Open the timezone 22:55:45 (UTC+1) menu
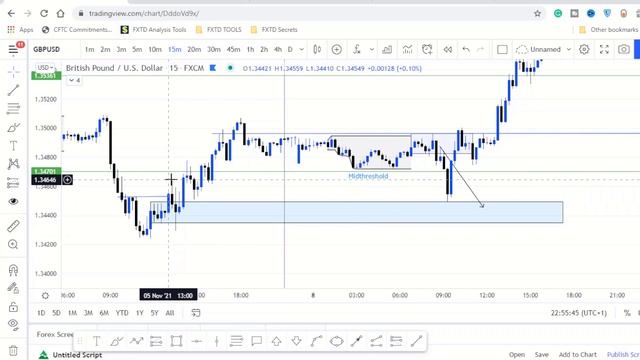 578,313
